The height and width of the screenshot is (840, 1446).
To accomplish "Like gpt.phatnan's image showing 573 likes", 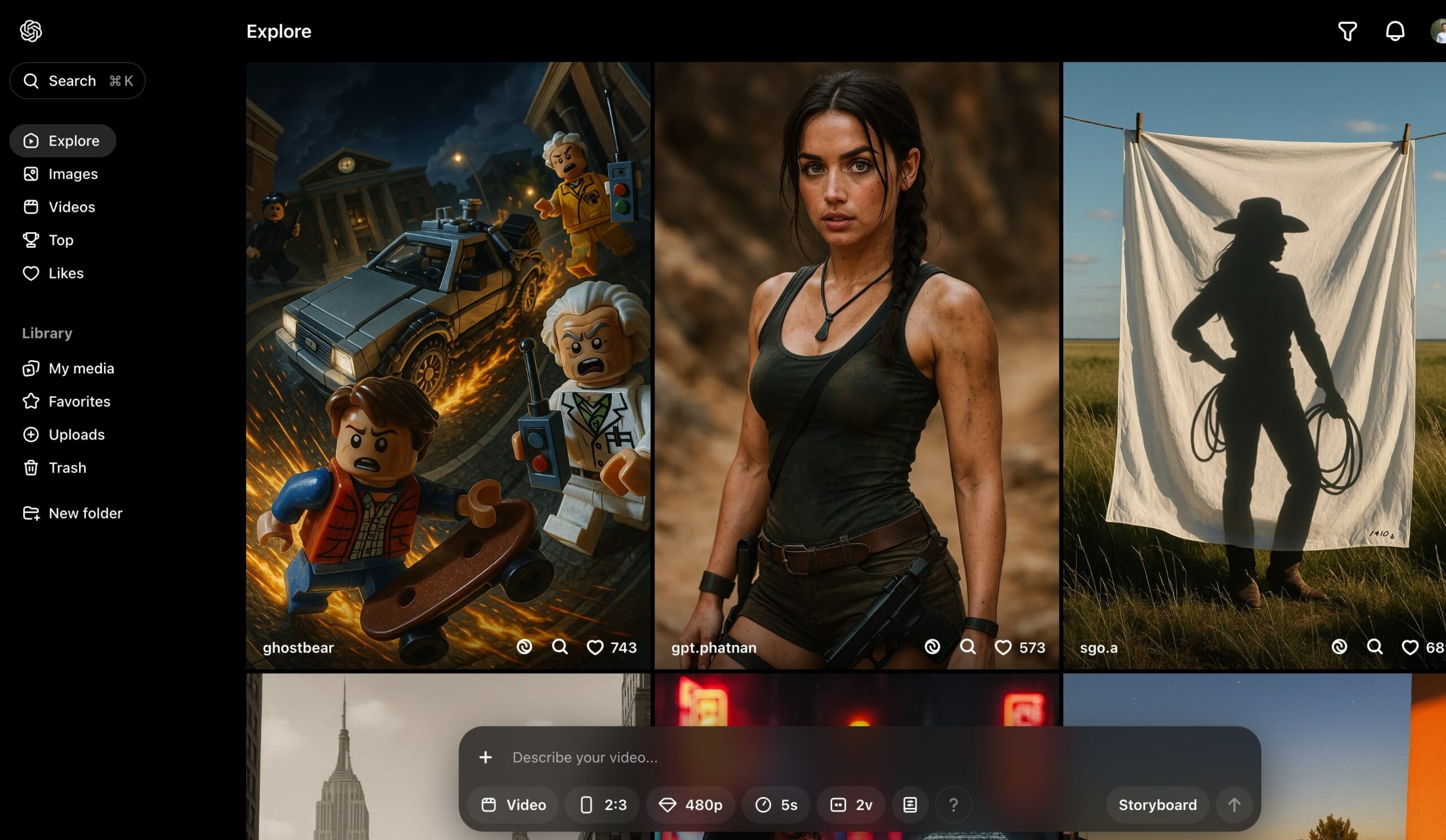I will (x=1003, y=647).
